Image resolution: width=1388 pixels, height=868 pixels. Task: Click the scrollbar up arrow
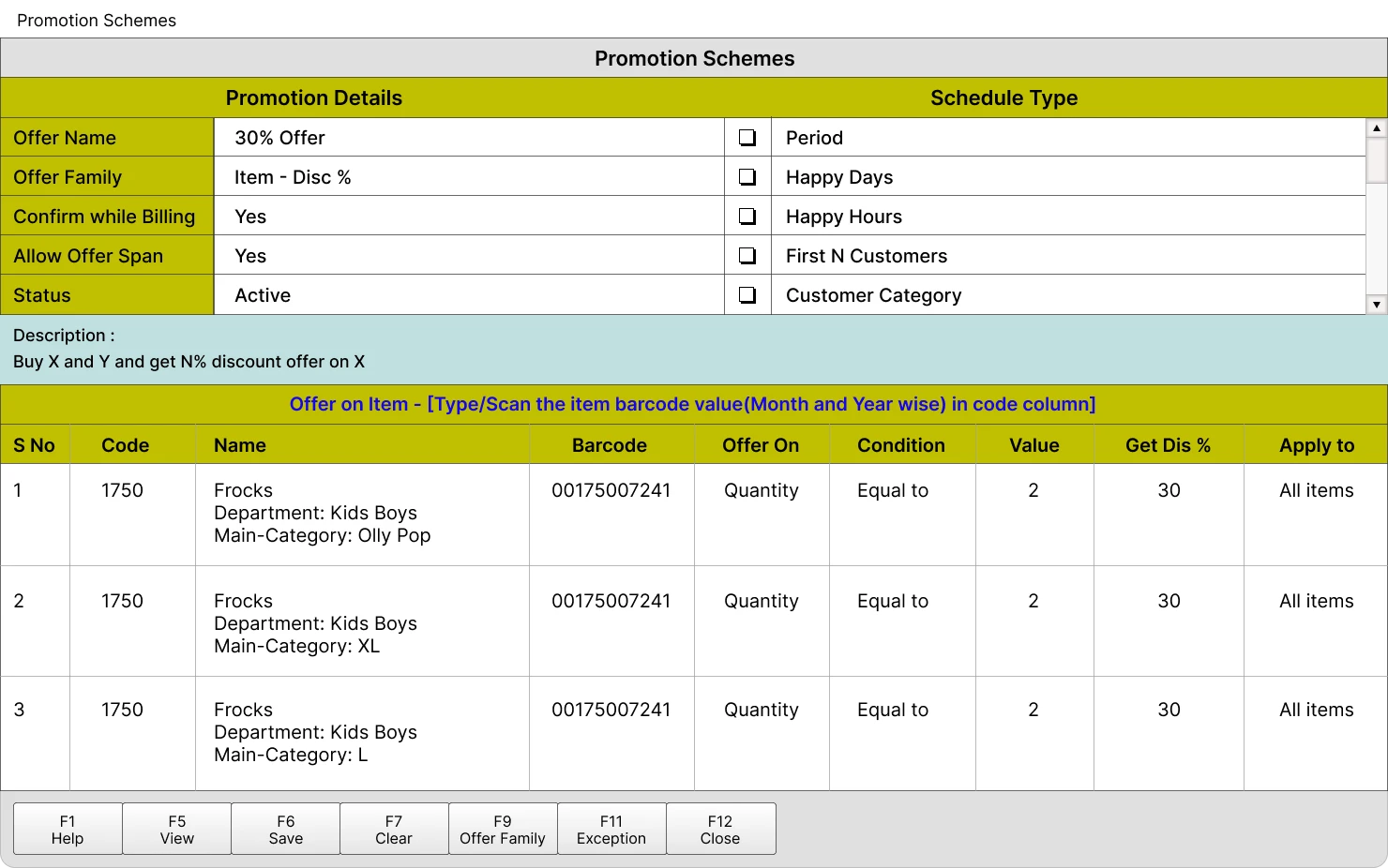point(1376,127)
